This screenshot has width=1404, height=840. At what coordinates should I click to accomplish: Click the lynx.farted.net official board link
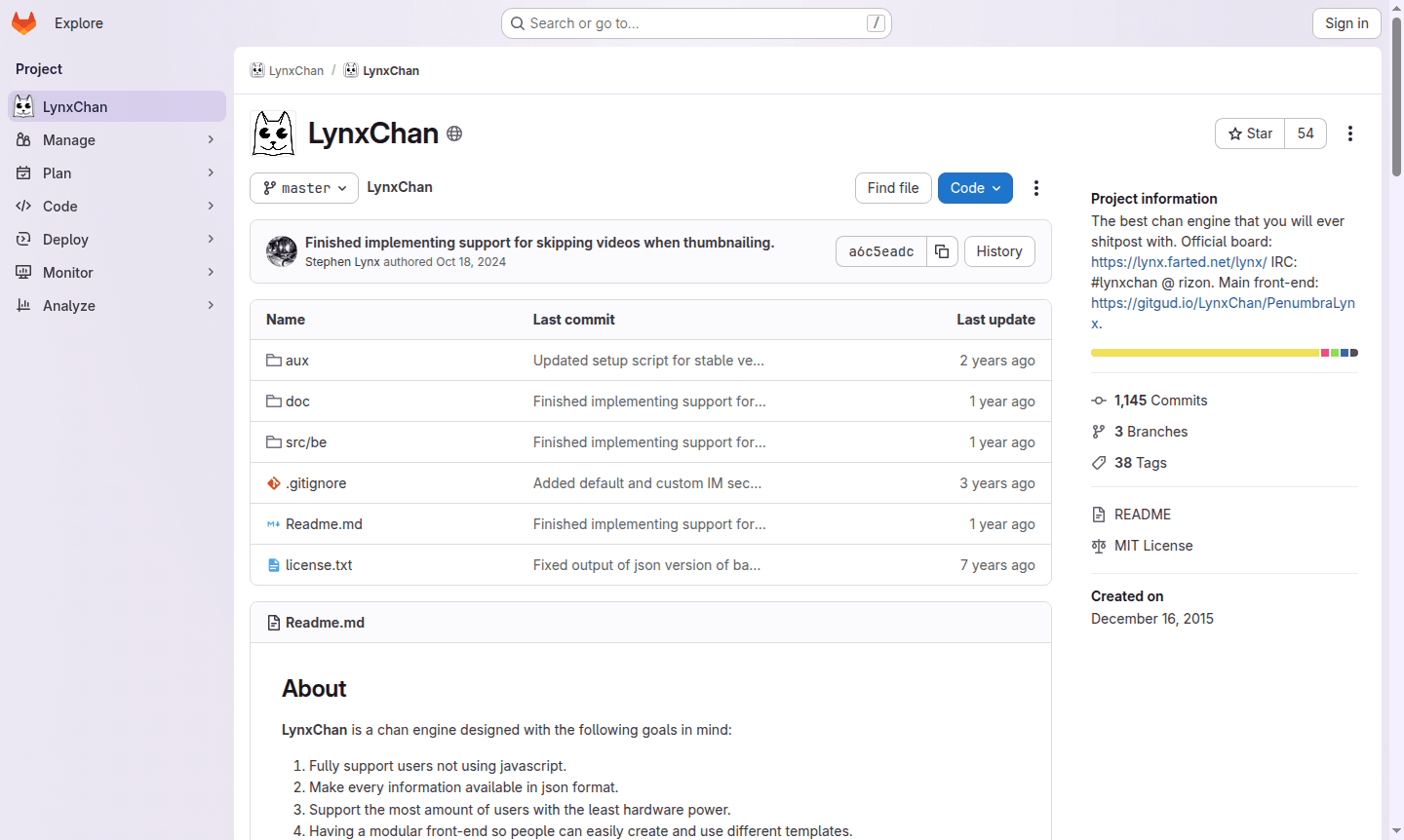pos(1178,261)
